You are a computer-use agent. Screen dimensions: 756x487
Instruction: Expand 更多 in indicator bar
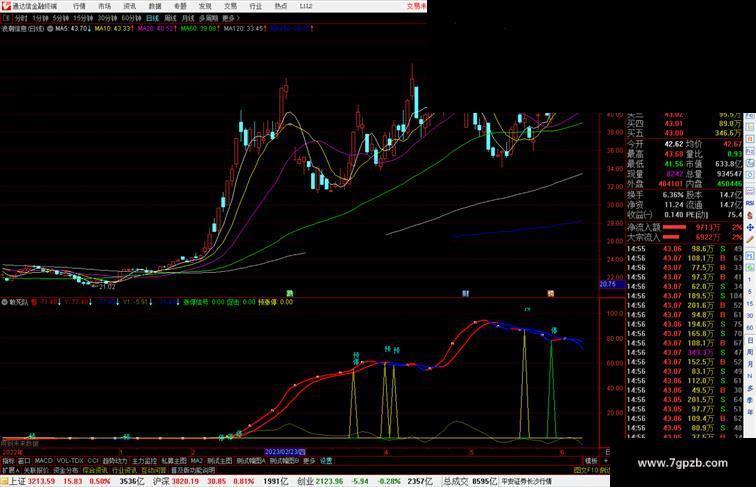click(x=309, y=461)
